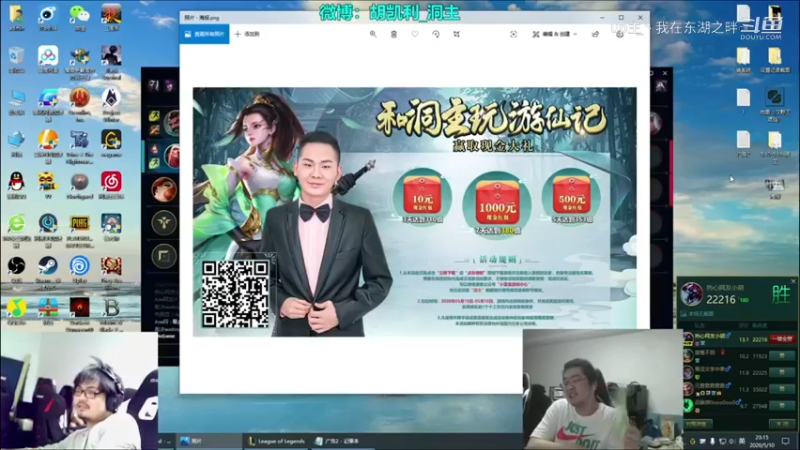The image size is (800, 450).
Task: Click the volume icon in the system tray
Action: click(x=732, y=441)
